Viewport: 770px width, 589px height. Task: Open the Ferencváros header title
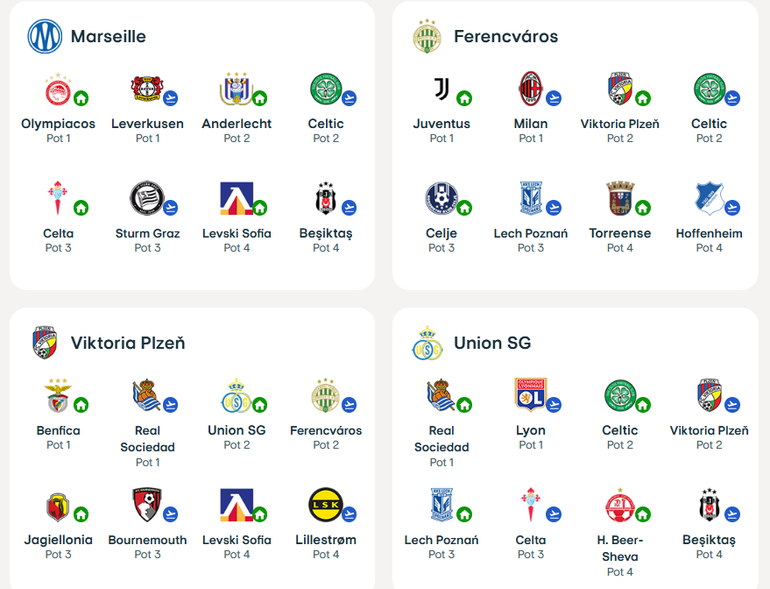click(506, 36)
